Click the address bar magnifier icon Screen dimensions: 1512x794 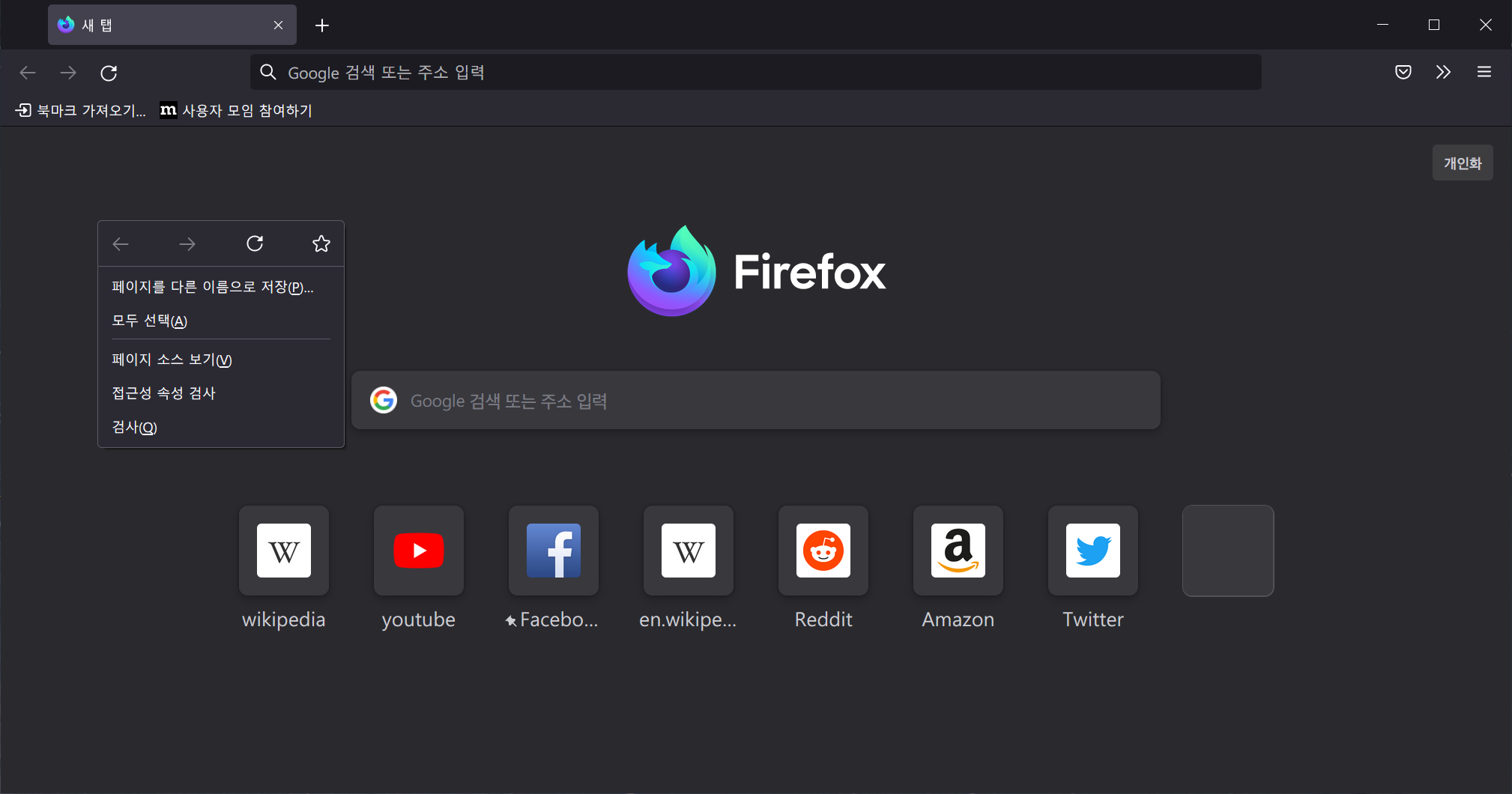[268, 72]
